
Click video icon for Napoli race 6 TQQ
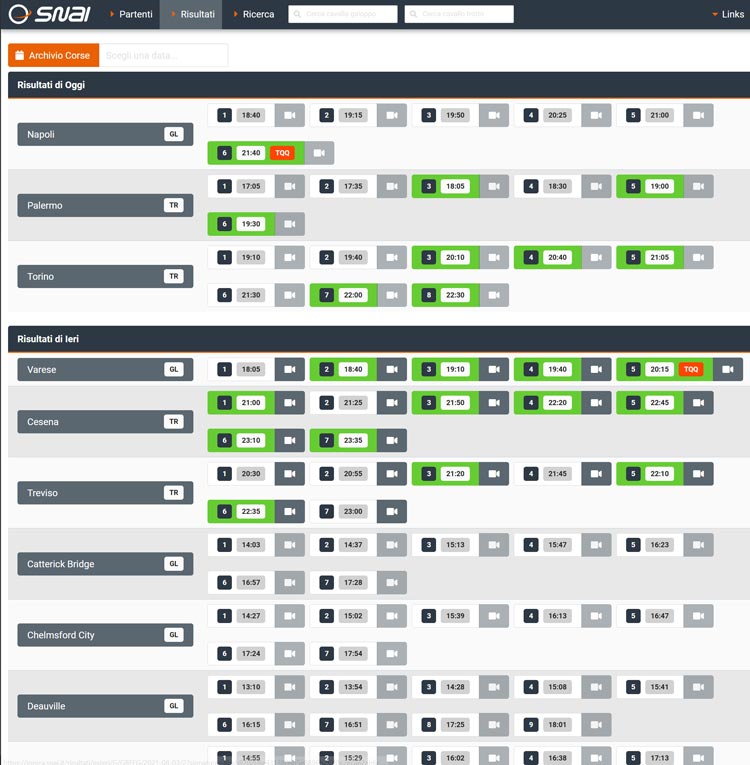[x=318, y=153]
